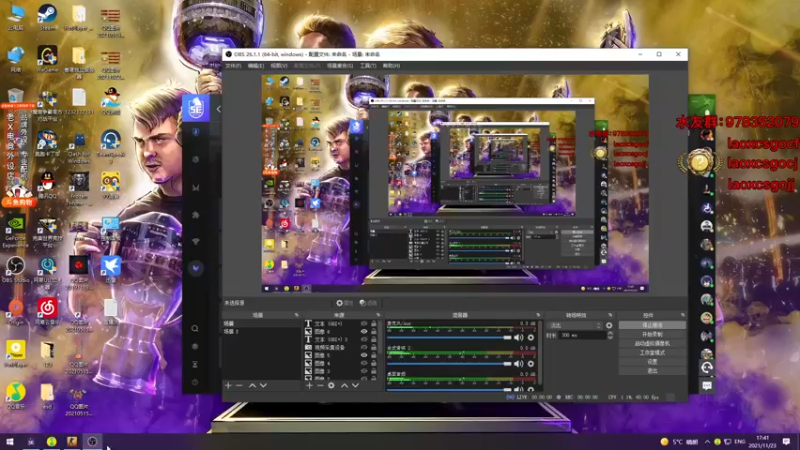Open second mixer channel gear settings

pyautogui.click(x=531, y=364)
